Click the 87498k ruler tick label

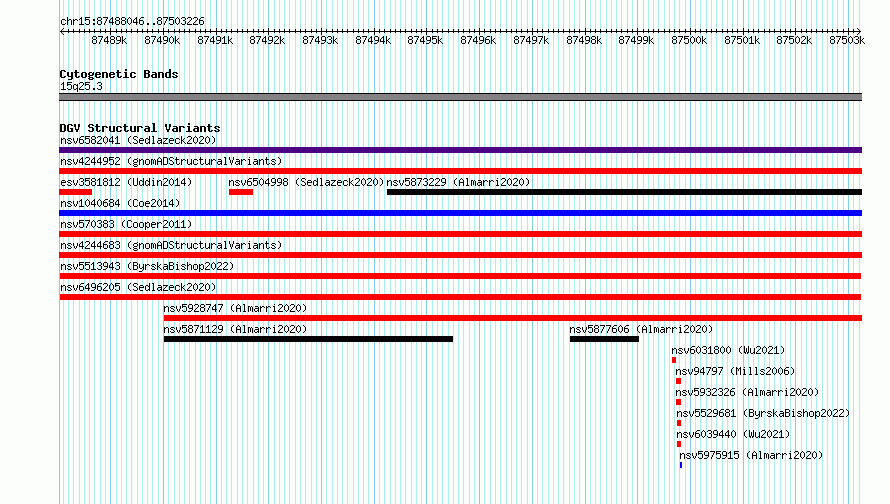(584, 40)
